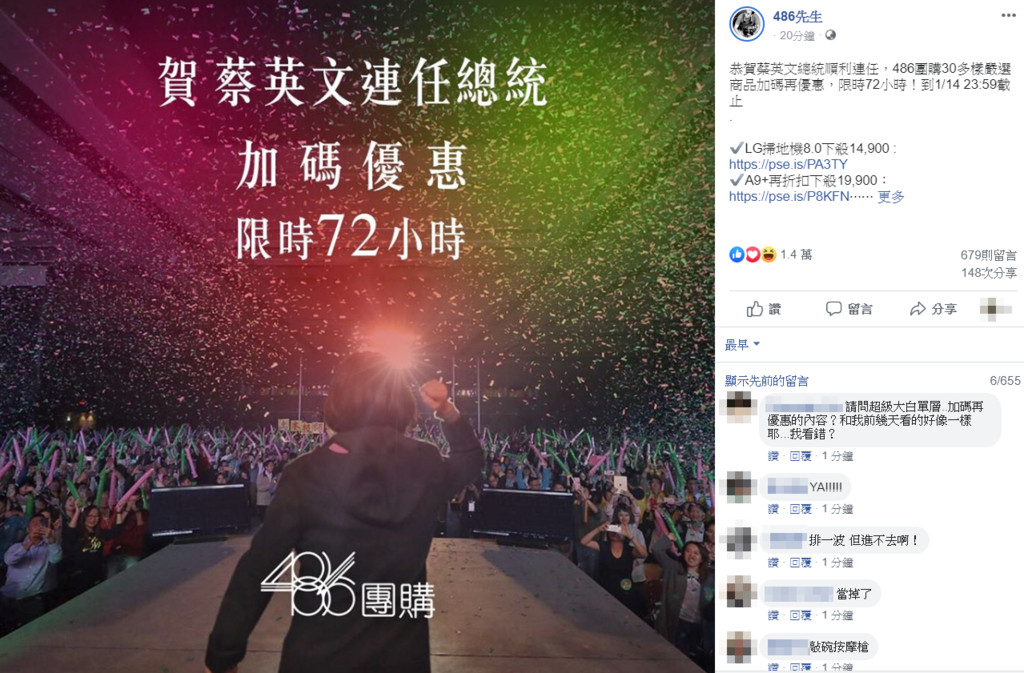Click the speech bubble 留言 comment button

(x=849, y=309)
